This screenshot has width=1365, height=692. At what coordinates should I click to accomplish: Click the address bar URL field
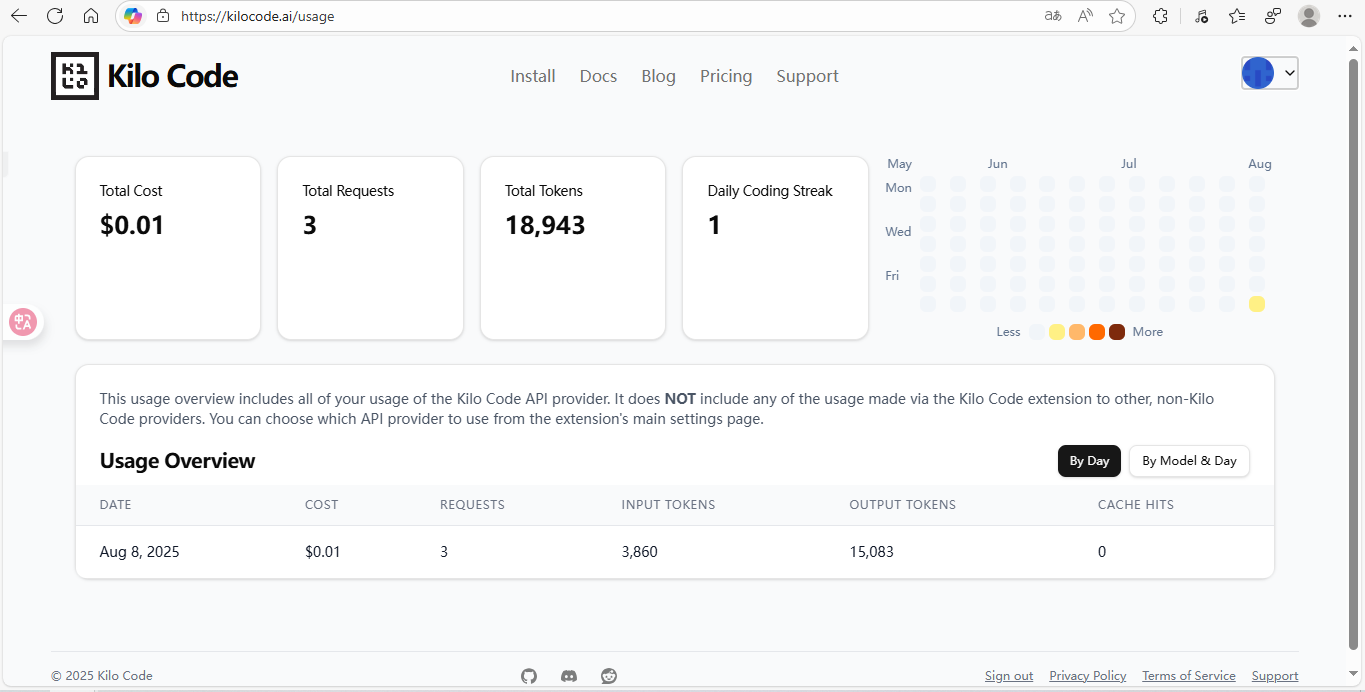(600, 16)
